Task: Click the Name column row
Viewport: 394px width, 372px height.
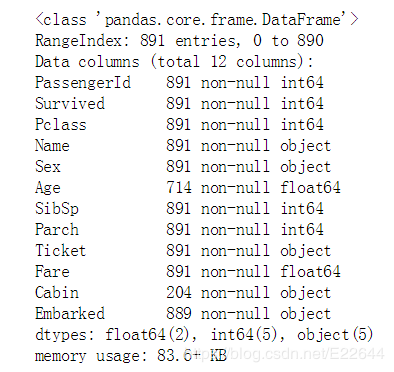Action: point(183,146)
